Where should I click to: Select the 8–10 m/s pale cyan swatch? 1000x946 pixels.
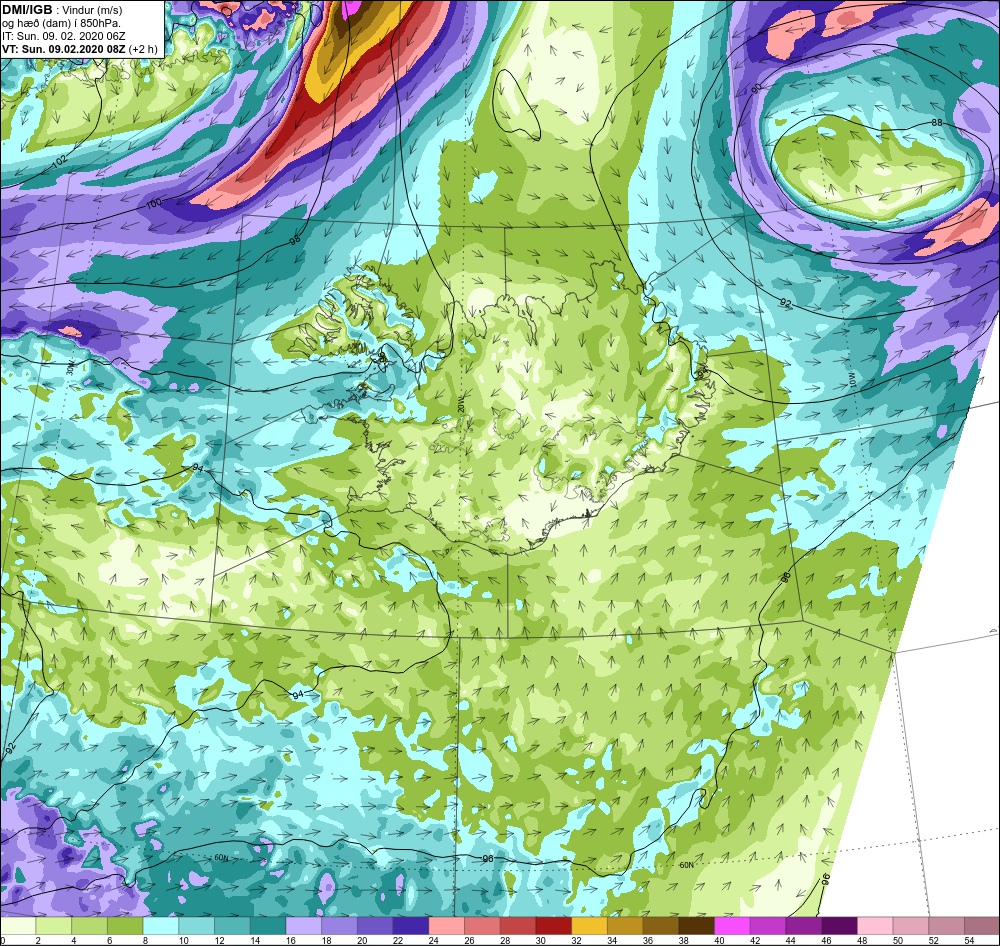point(161,927)
